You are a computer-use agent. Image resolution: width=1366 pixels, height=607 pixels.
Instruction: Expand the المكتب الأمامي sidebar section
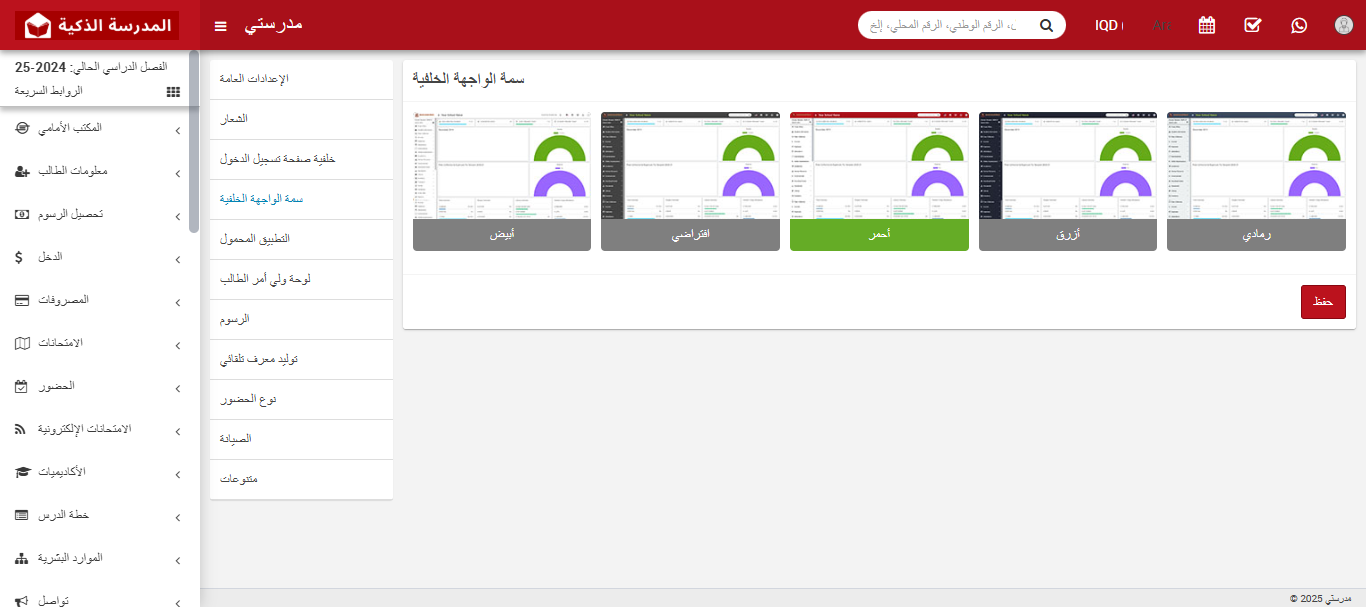[100, 128]
